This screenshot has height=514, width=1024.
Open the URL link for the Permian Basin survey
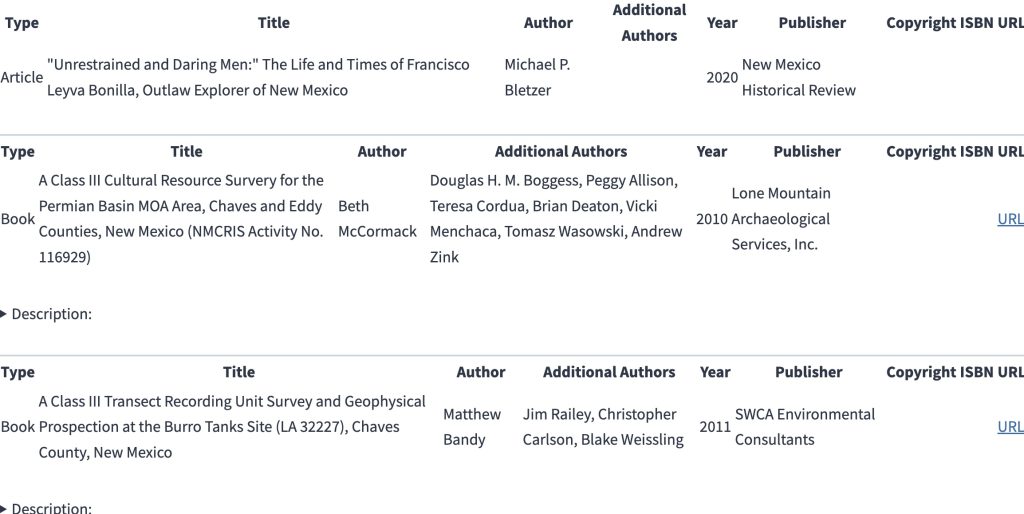1010,219
